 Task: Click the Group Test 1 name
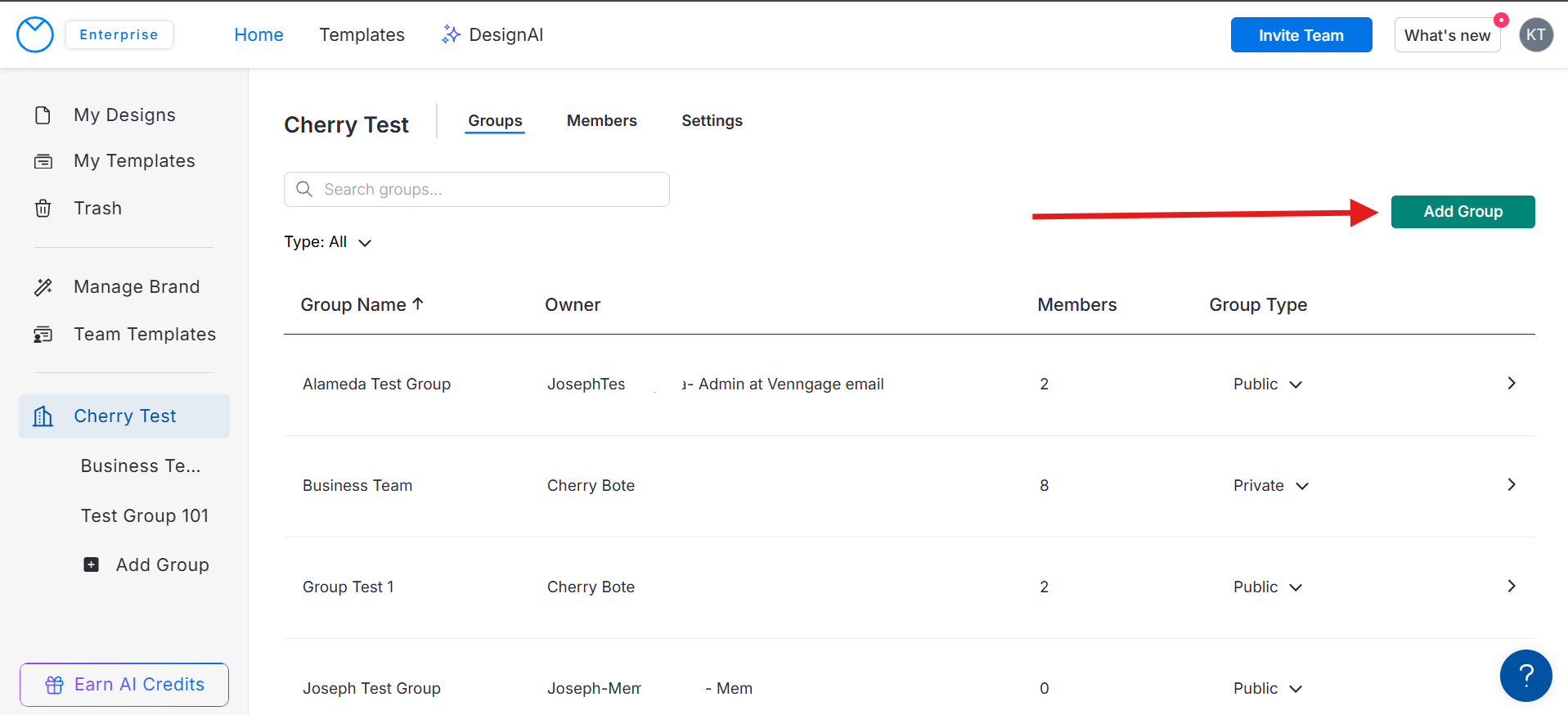click(x=348, y=587)
